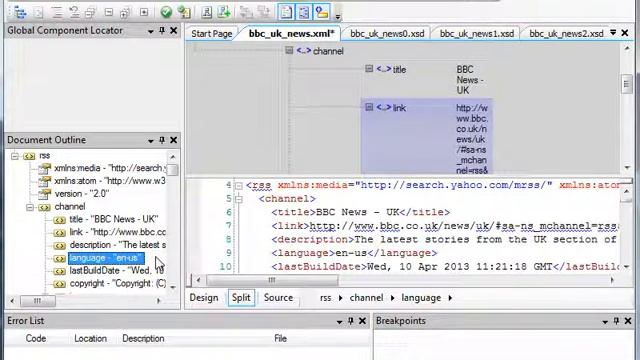This screenshot has width=640, height=360.
Task: Collapse the rss node in Document Outline
Action: click(15, 156)
